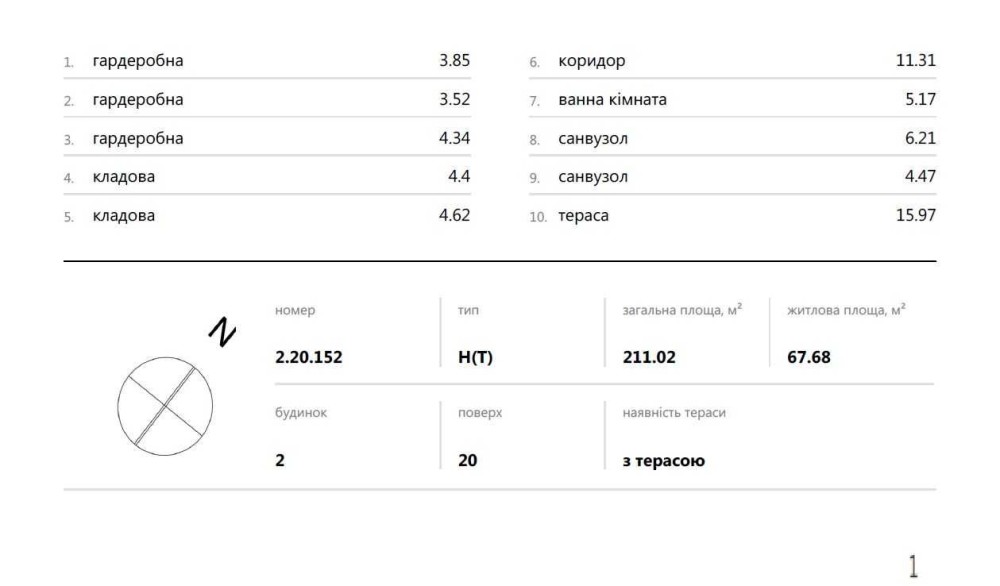
Task: Select the санвузол entry with area 6.21
Action: click(593, 139)
